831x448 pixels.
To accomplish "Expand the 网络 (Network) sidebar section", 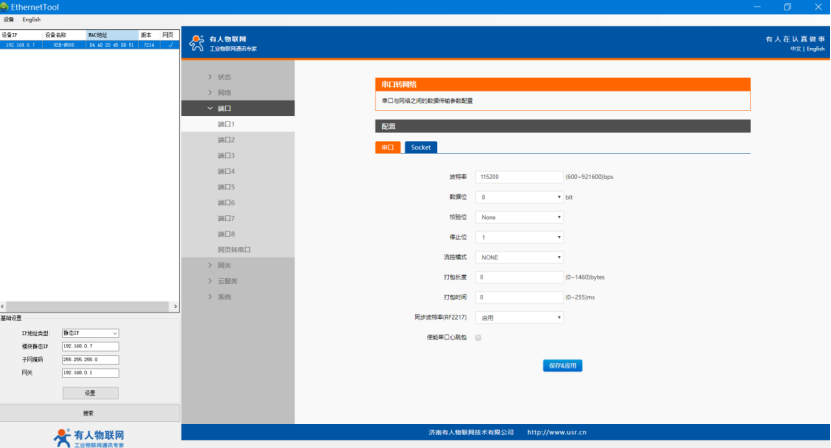I will [224, 92].
